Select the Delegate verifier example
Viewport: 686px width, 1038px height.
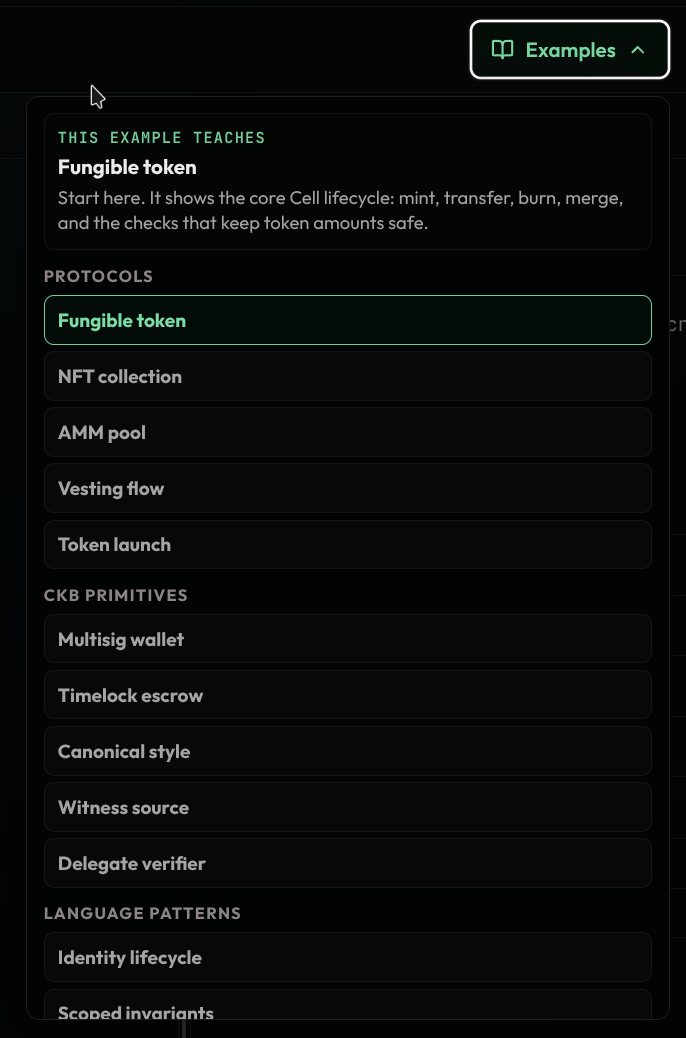348,863
